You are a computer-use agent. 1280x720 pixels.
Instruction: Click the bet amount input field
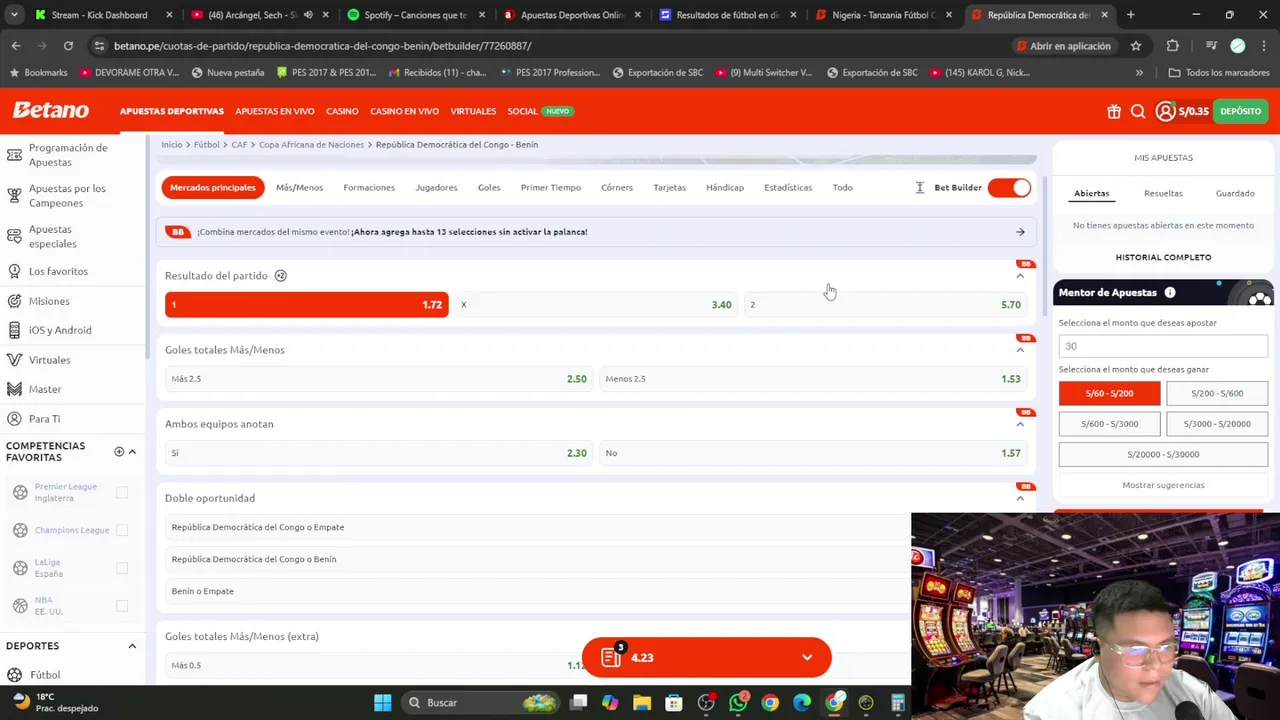(x=1163, y=346)
